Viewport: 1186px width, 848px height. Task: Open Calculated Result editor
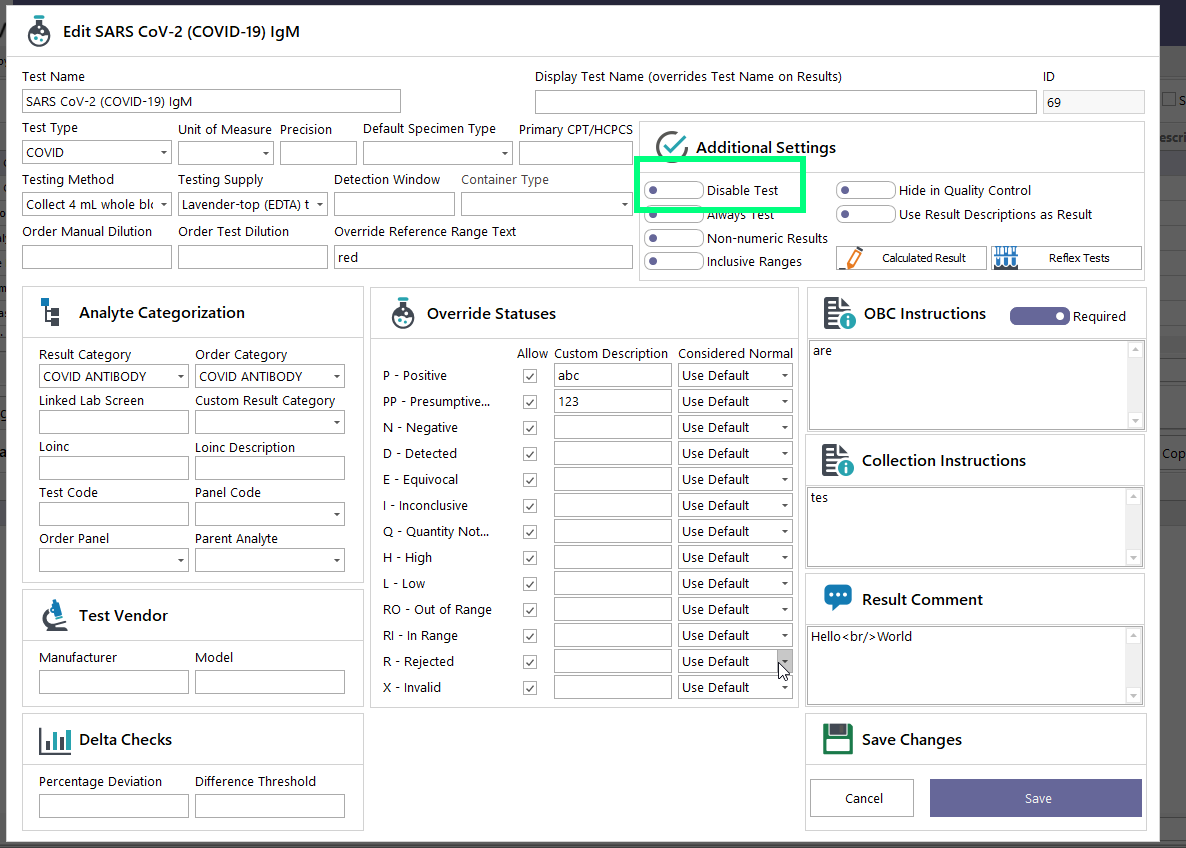tap(911, 258)
